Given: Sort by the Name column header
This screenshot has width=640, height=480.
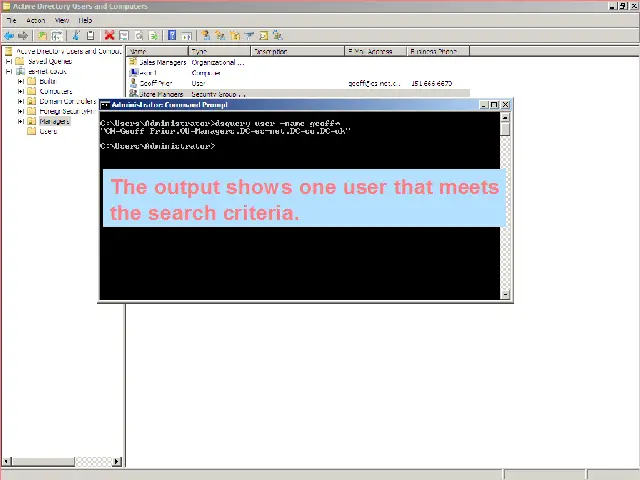Looking at the screenshot, I should 157,51.
